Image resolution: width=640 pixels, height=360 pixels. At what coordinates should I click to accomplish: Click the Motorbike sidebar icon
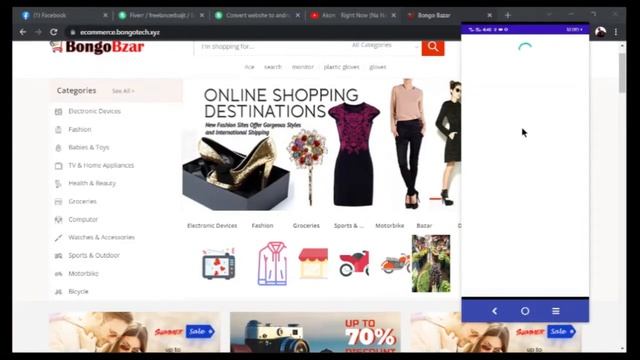58,273
